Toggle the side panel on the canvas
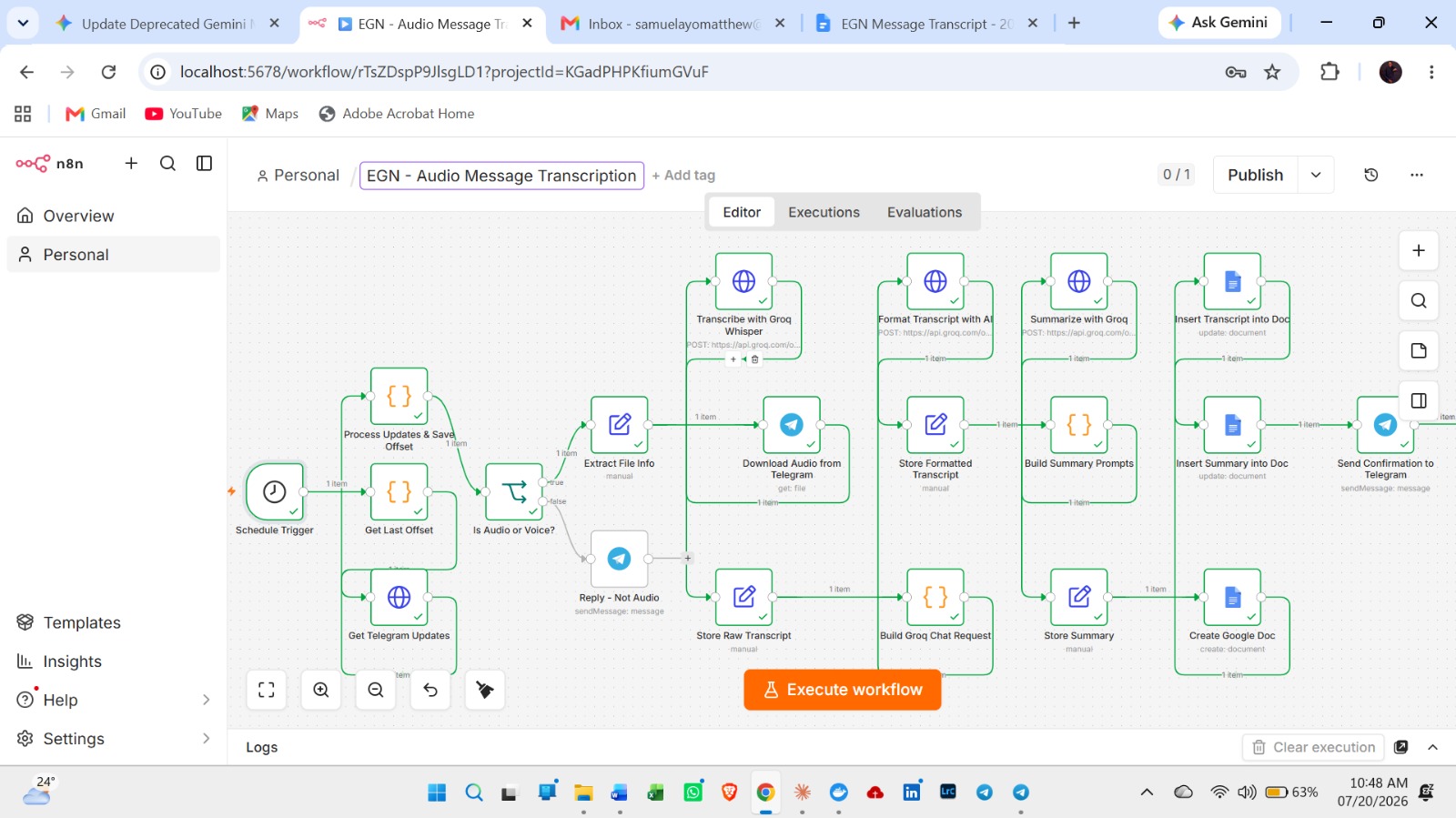 click(1419, 400)
